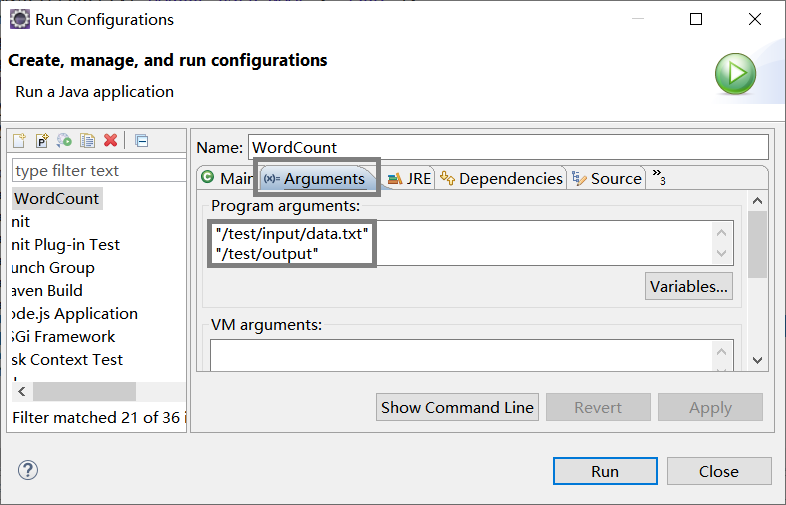Show hidden tabs via chevron overflow
This screenshot has height=505, width=786.
point(659,177)
